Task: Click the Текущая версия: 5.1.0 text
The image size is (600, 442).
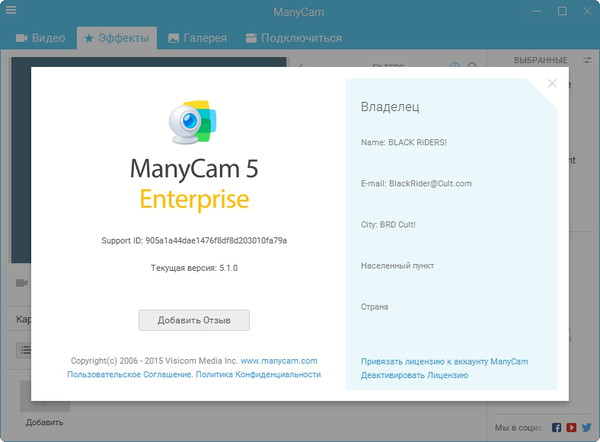Action: pos(194,268)
